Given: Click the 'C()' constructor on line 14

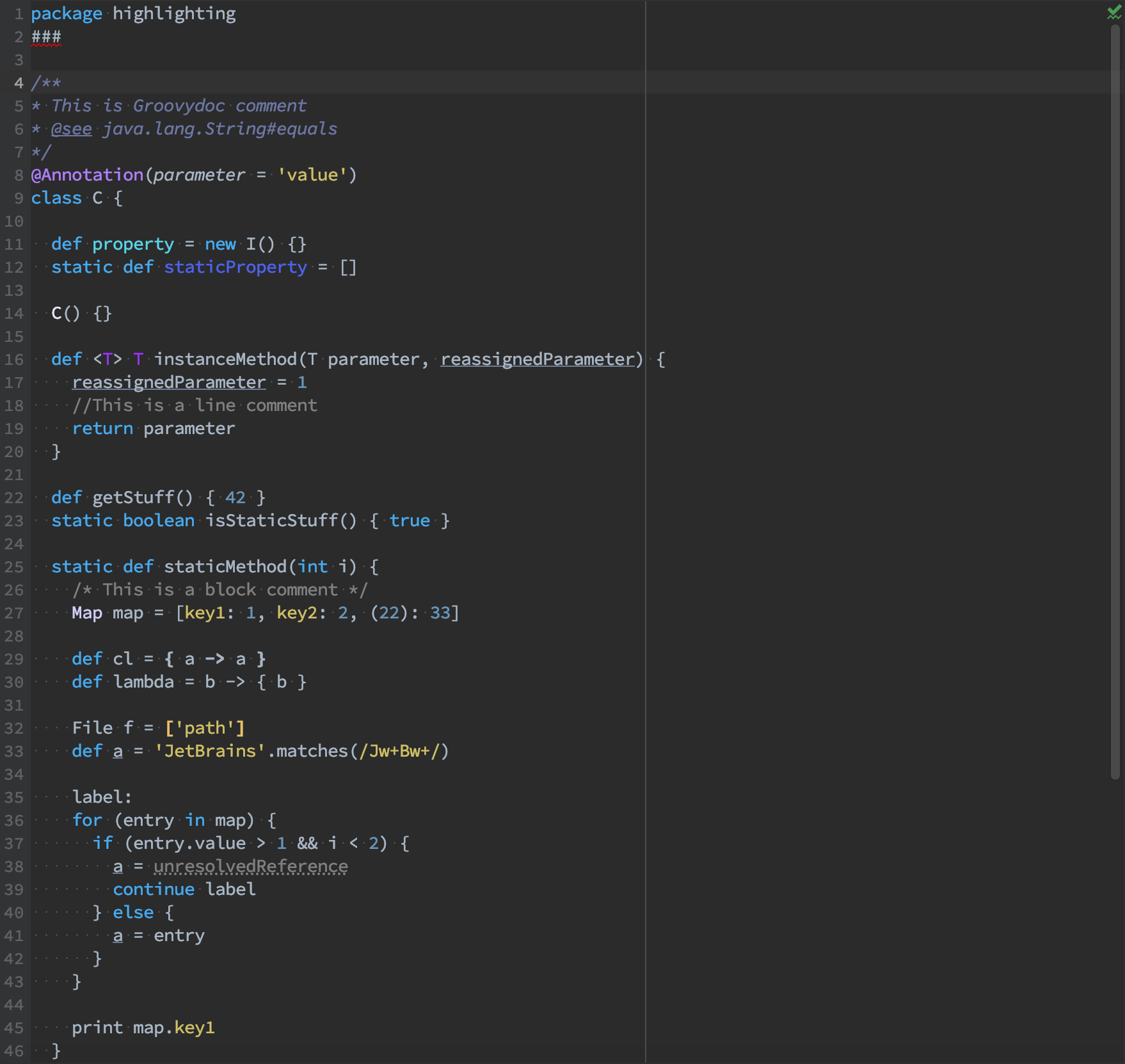Looking at the screenshot, I should [65, 313].
